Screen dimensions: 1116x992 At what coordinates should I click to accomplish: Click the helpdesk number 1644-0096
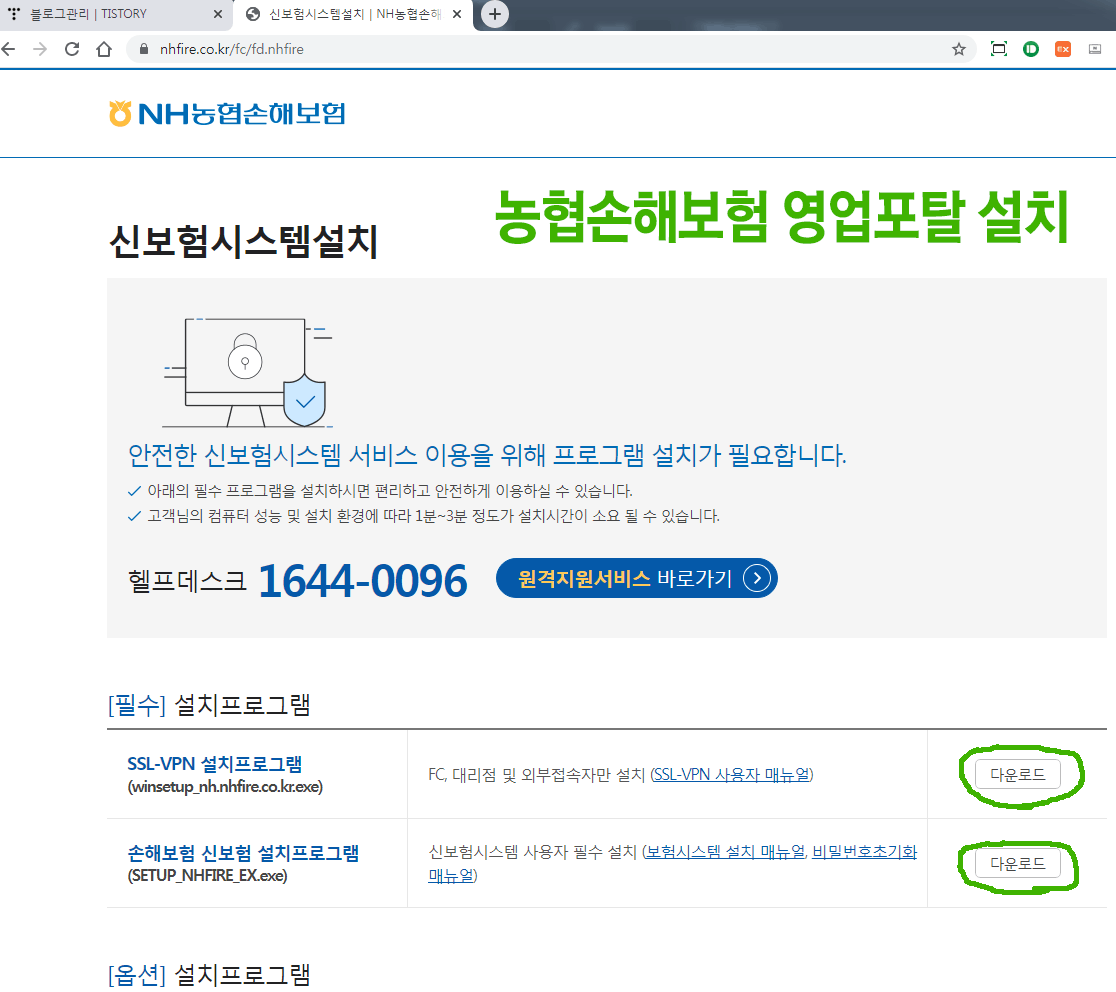pyautogui.click(x=362, y=581)
